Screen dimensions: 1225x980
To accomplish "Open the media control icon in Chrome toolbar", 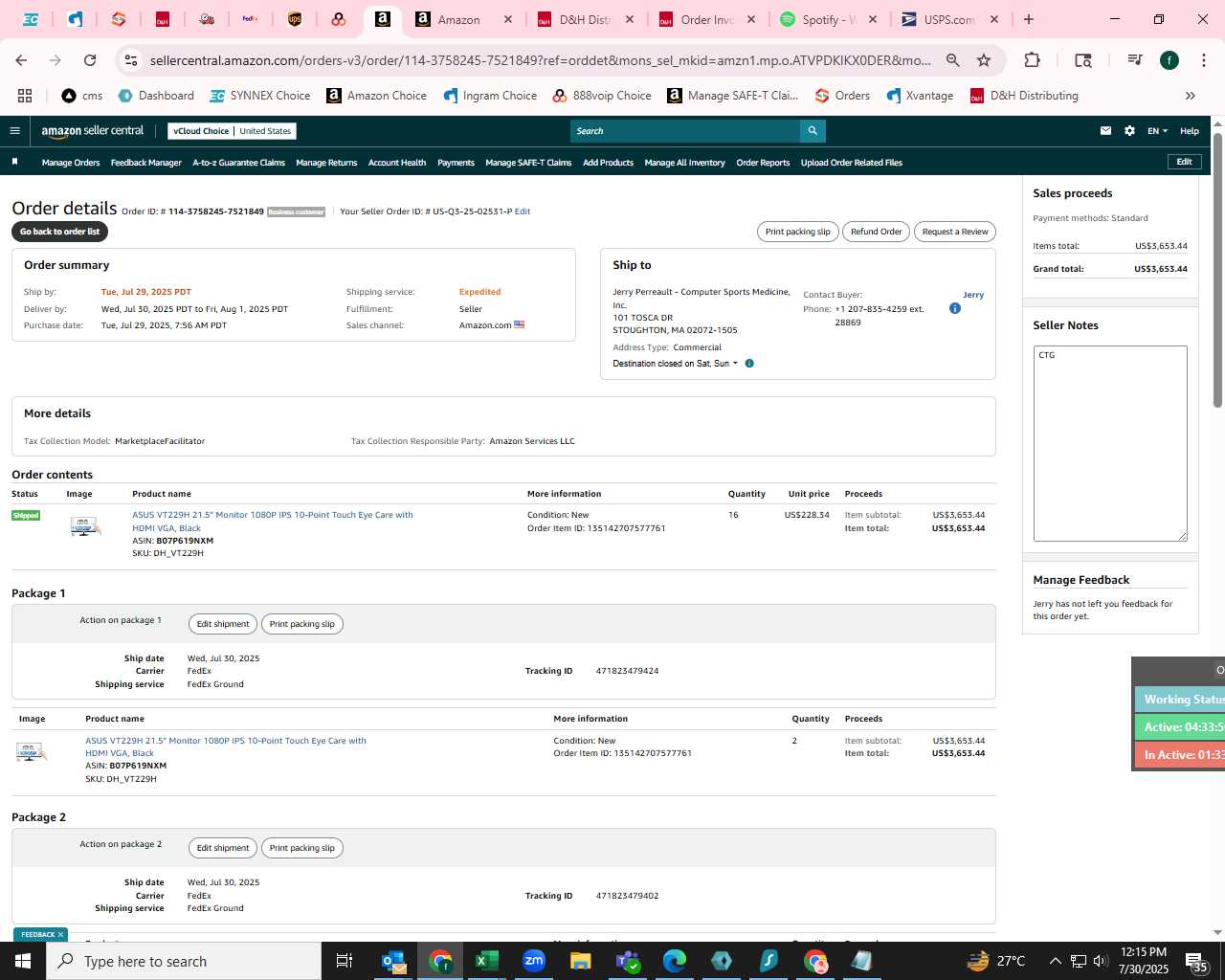I will [x=1135, y=60].
